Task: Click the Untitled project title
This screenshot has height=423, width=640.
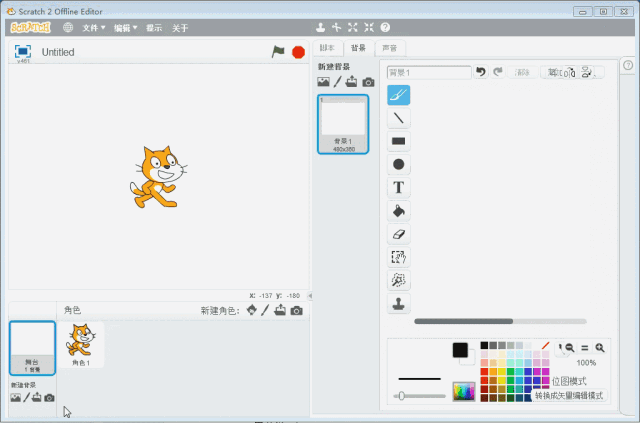Action: click(58, 52)
